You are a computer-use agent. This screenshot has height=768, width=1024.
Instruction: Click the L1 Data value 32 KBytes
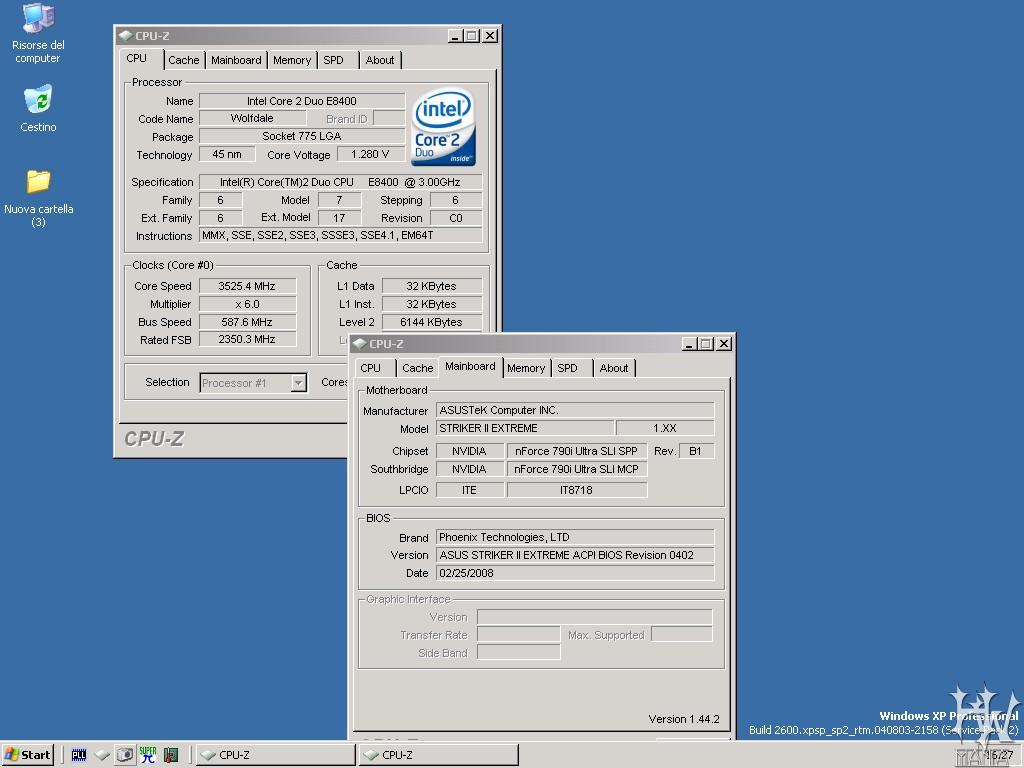coord(432,286)
